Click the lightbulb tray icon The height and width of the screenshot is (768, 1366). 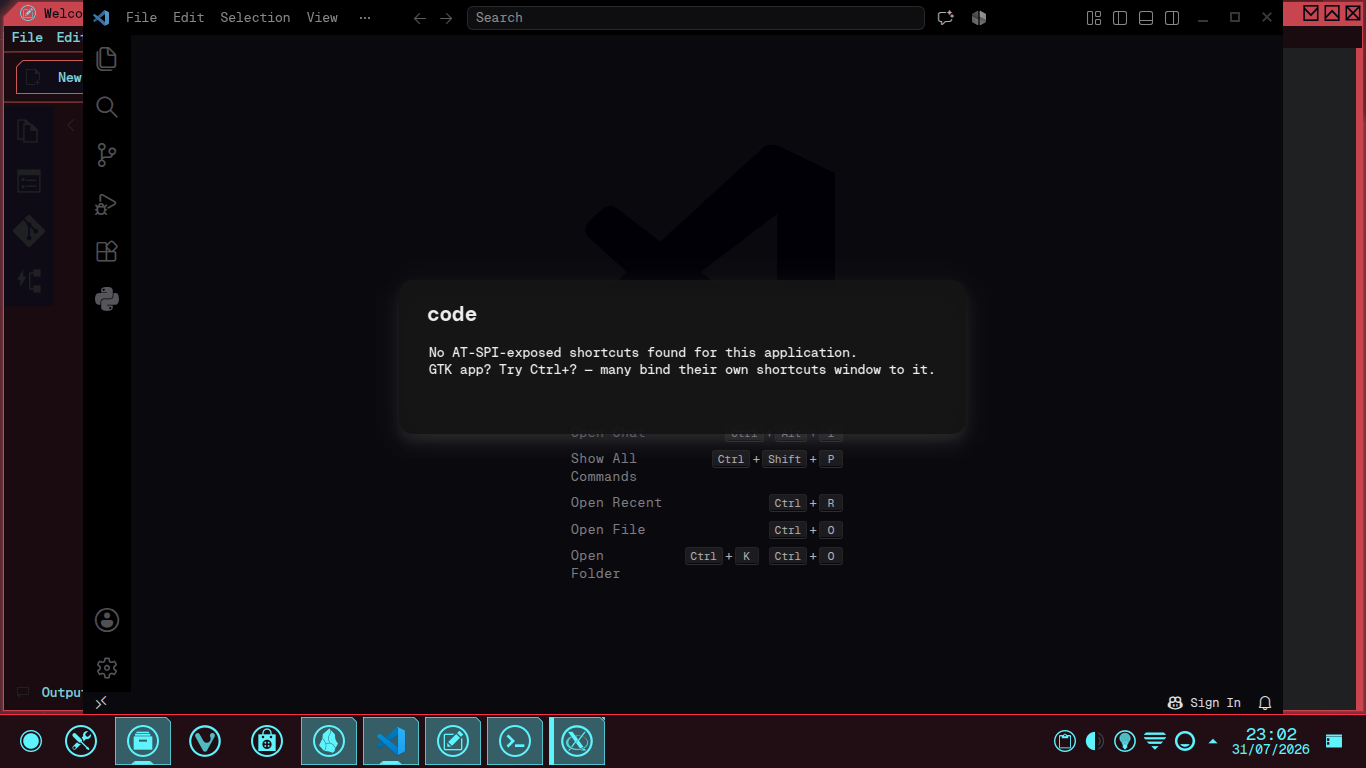pyautogui.click(x=1125, y=741)
